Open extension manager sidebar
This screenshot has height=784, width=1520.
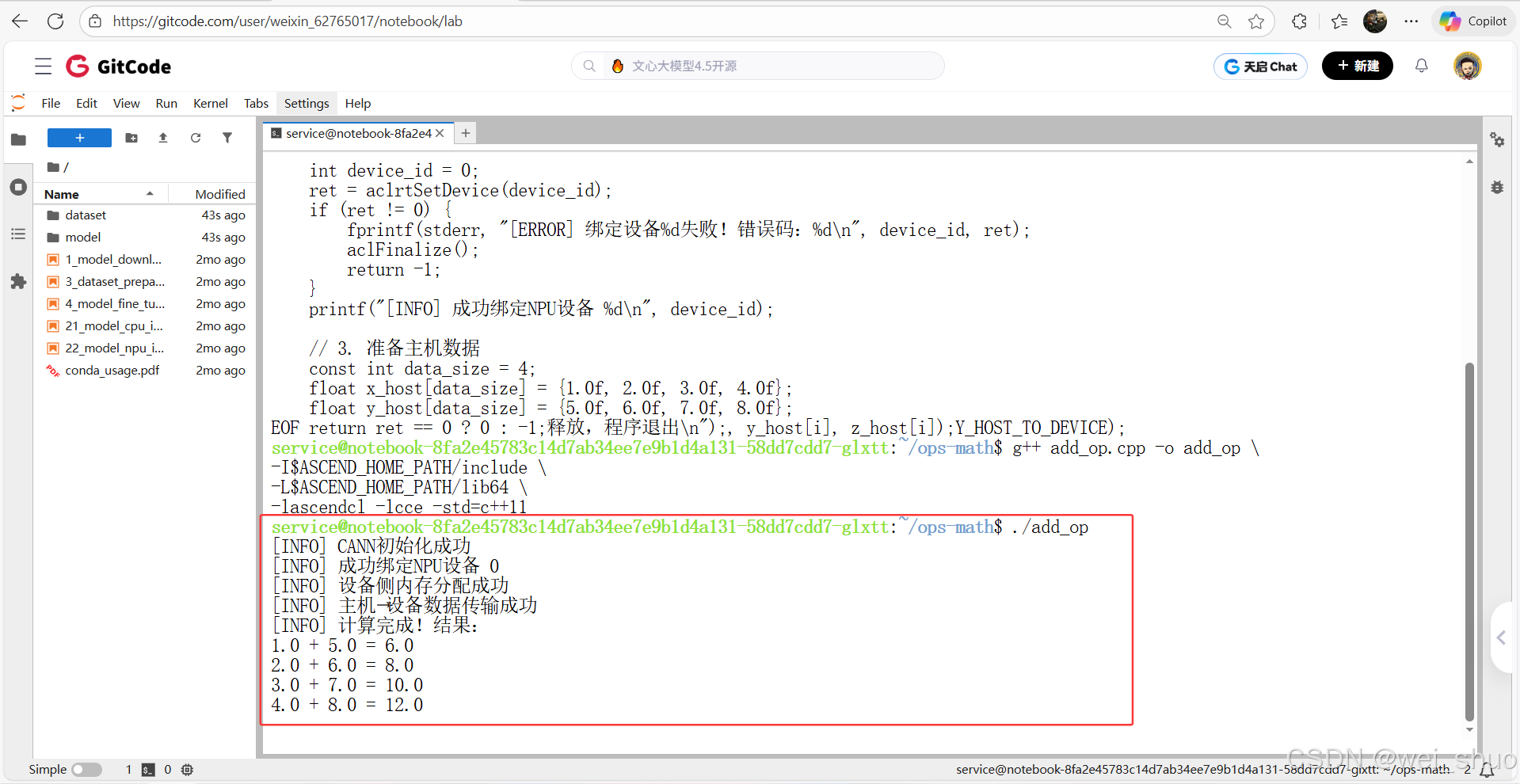pos(18,282)
